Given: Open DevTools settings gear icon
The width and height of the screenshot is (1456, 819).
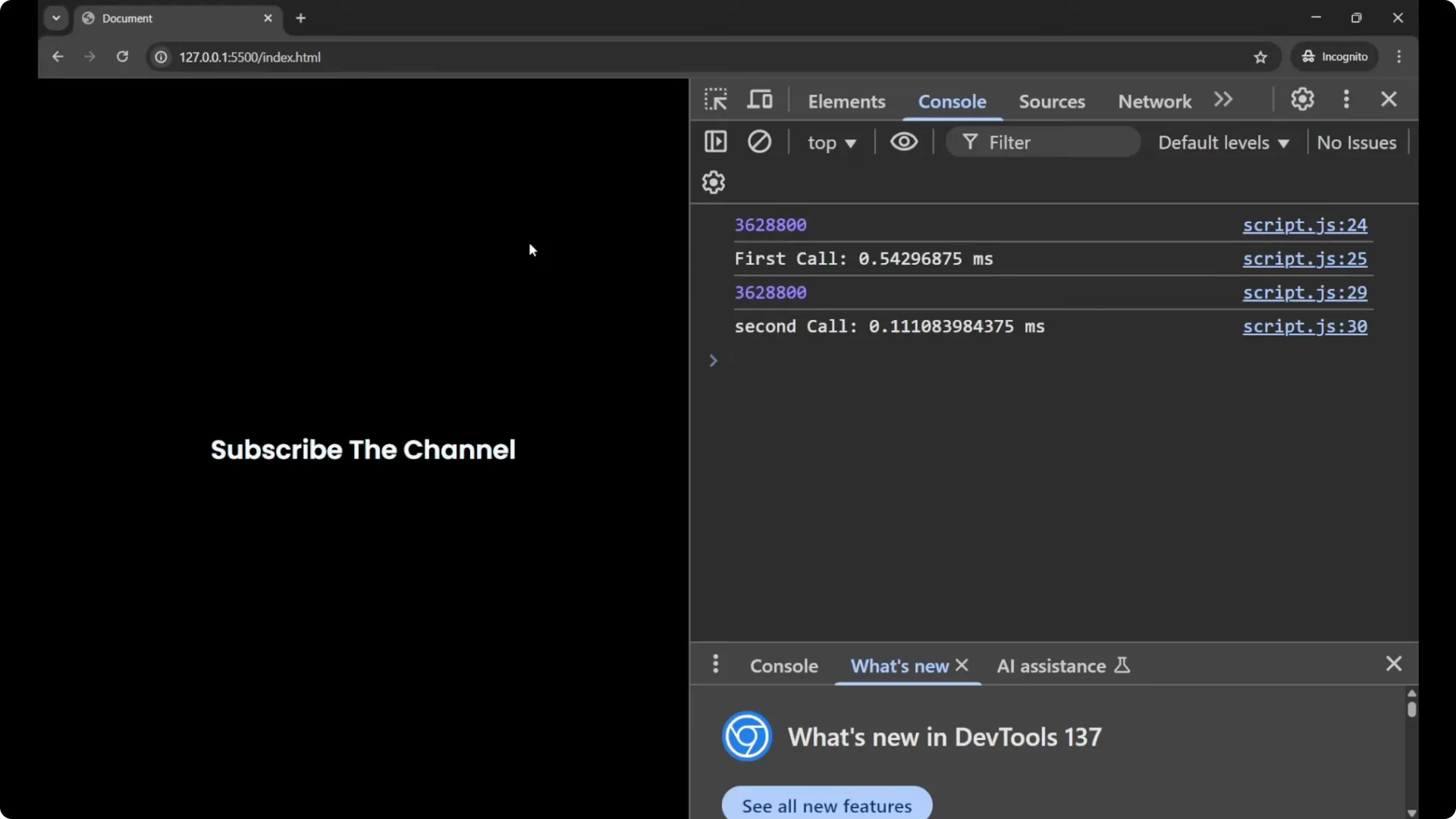Looking at the screenshot, I should click(x=1302, y=99).
